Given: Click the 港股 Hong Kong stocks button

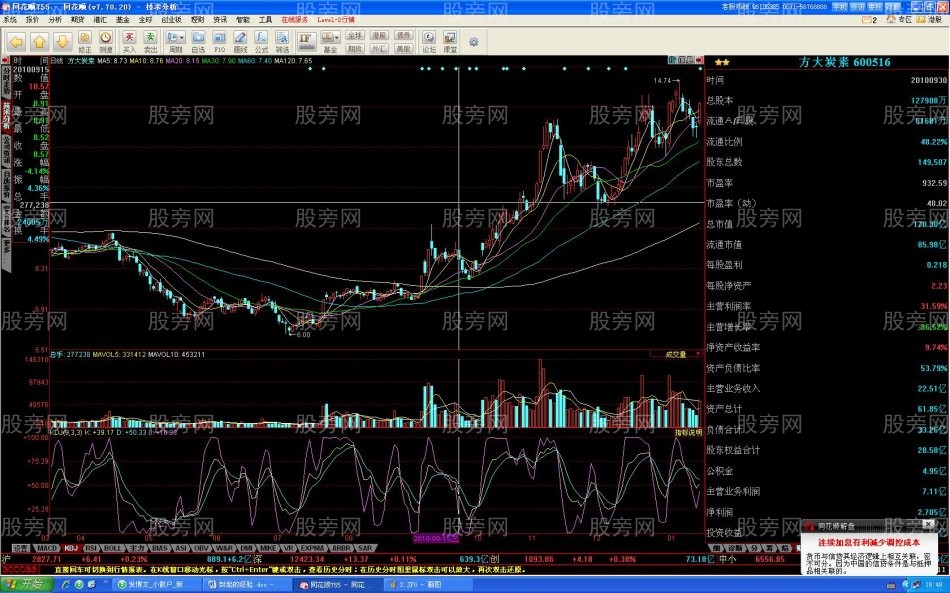Looking at the screenshot, I should coord(379,36).
